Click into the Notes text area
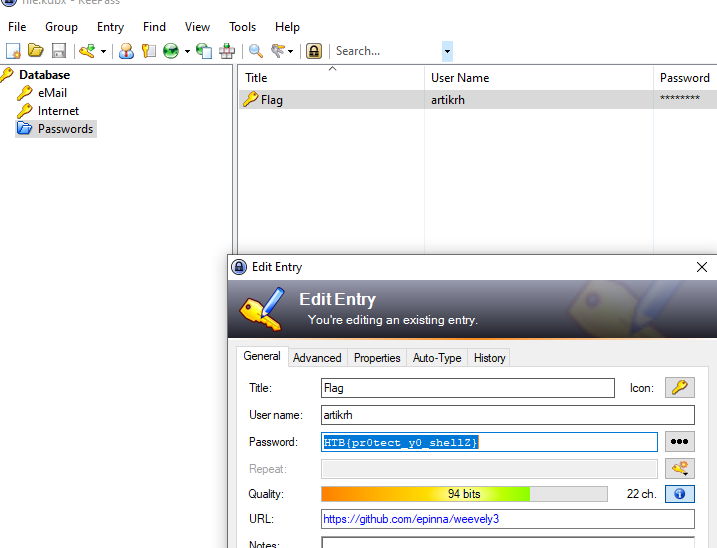Screen dimensions: 717x548 (x=508, y=543)
